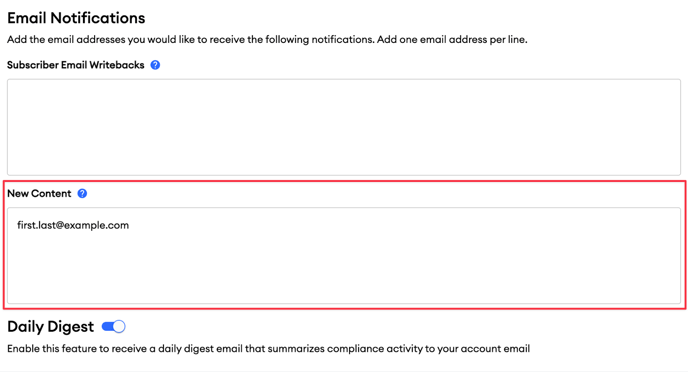Image resolution: width=688 pixels, height=372 pixels.
Task: Click the 'Add the email addresses' instruction text
Action: pos(267,39)
